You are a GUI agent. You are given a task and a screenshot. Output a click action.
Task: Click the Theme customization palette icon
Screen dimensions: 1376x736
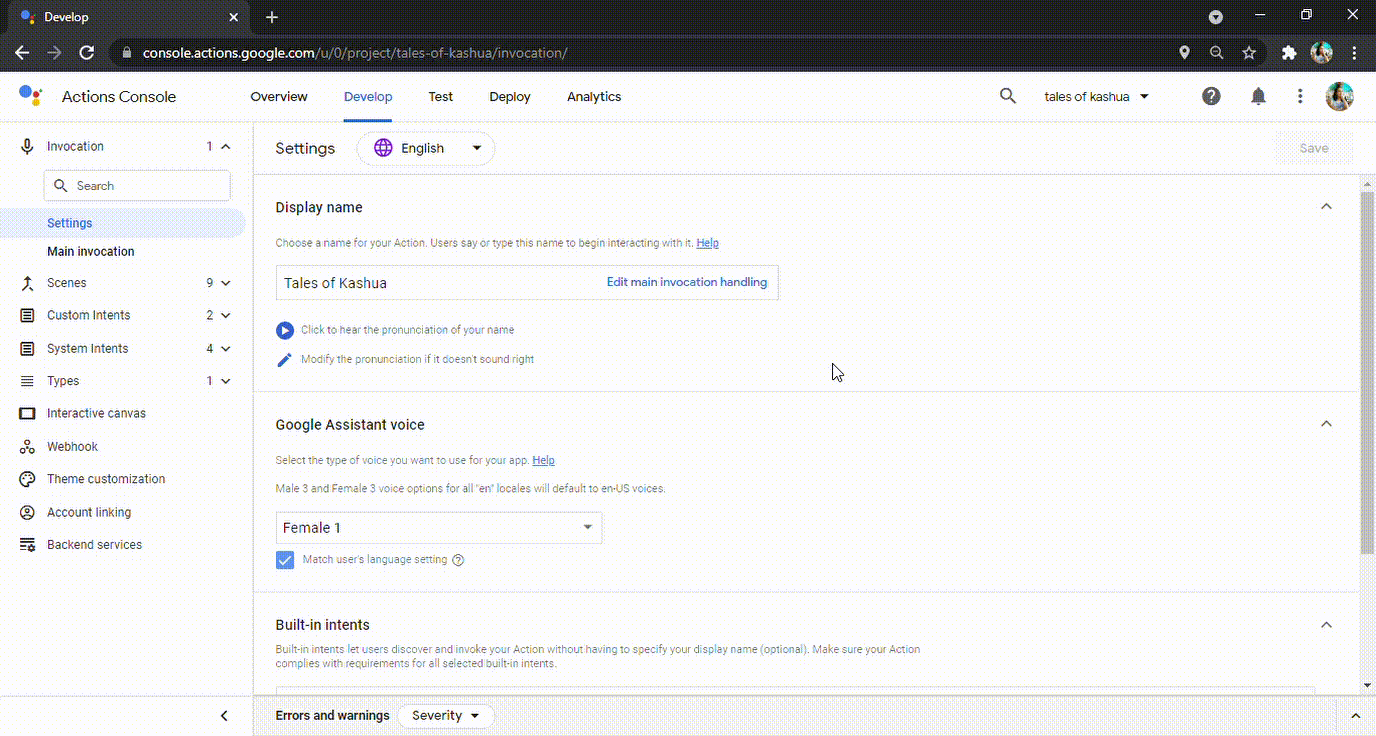(28, 479)
